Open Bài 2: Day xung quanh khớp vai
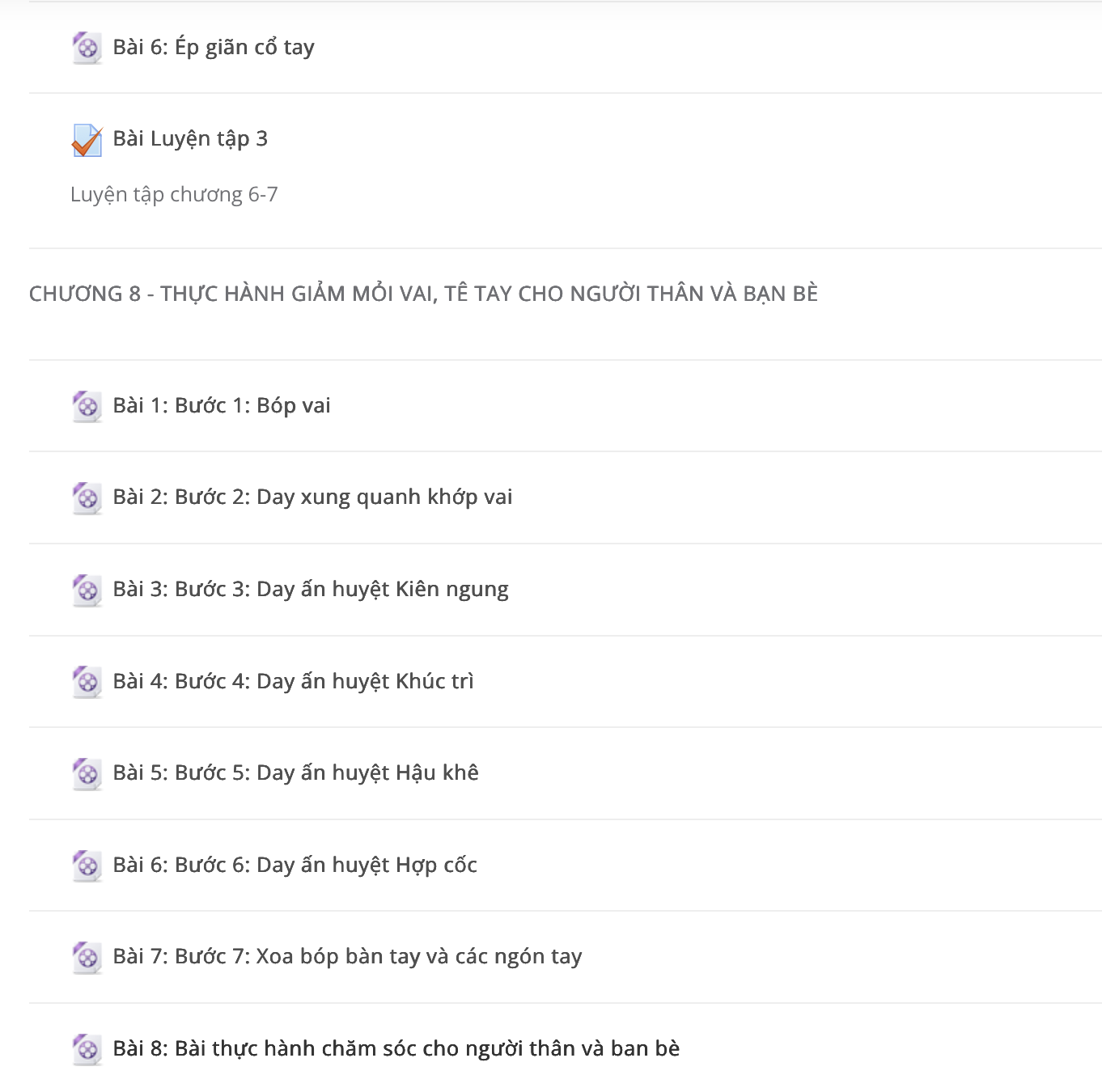This screenshot has height=1092, width=1102. 312,497
